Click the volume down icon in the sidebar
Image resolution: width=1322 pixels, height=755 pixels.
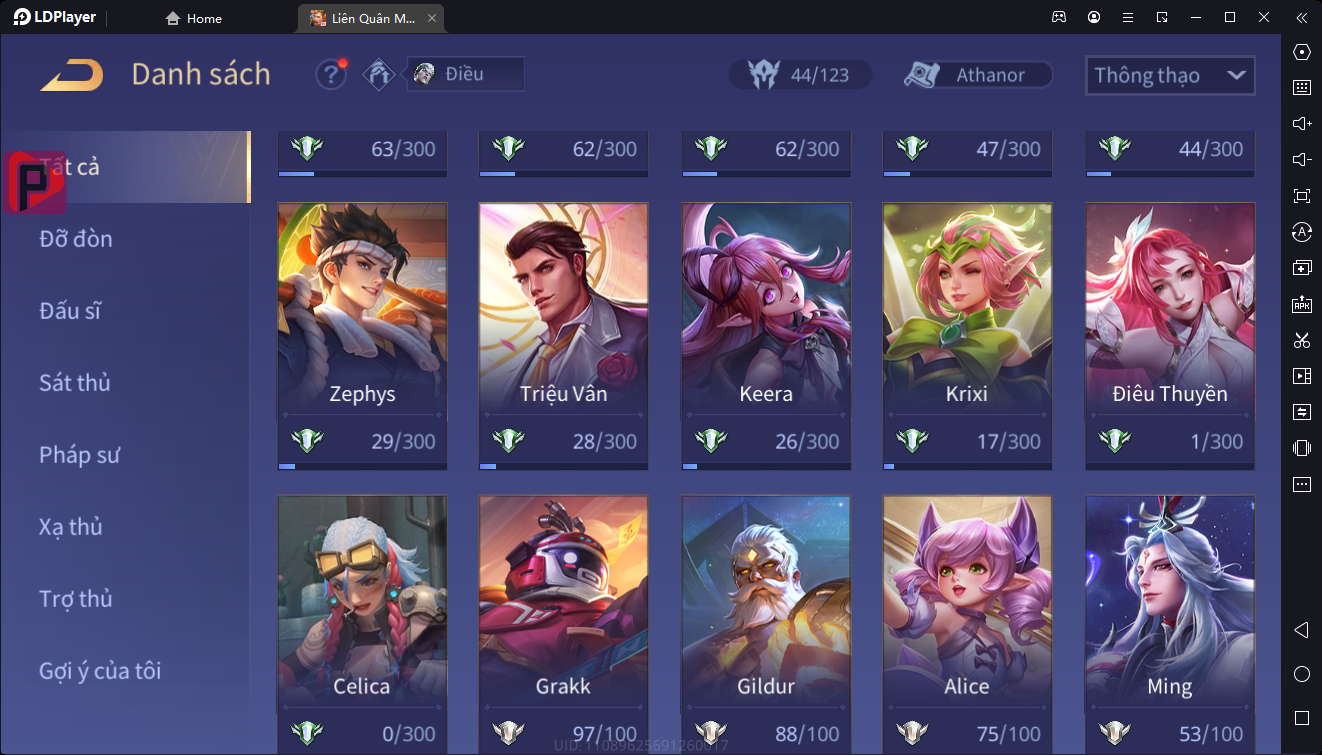coord(1301,160)
